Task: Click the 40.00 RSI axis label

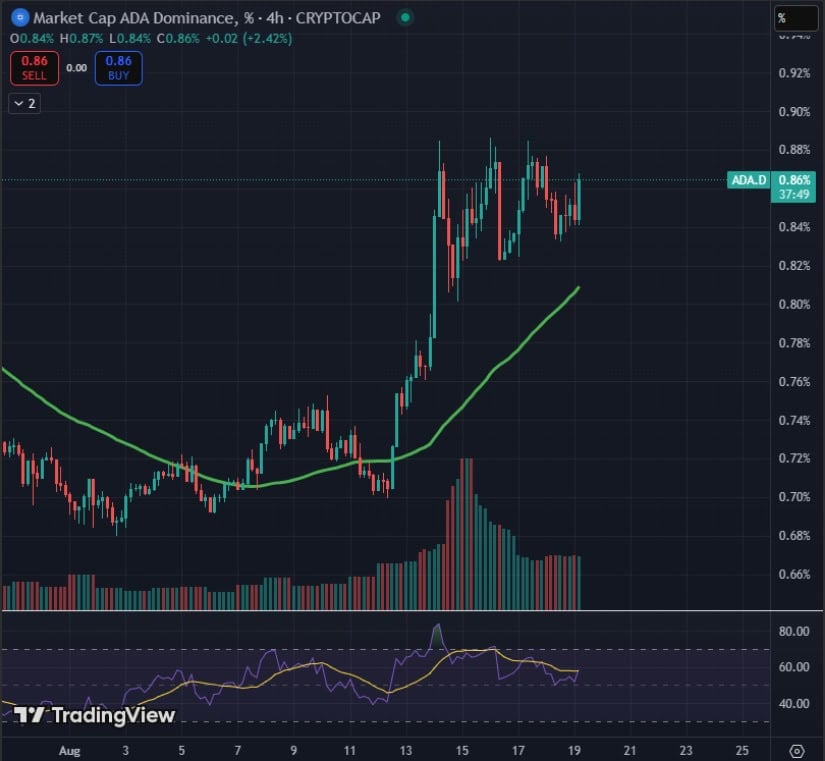Action: tap(794, 704)
